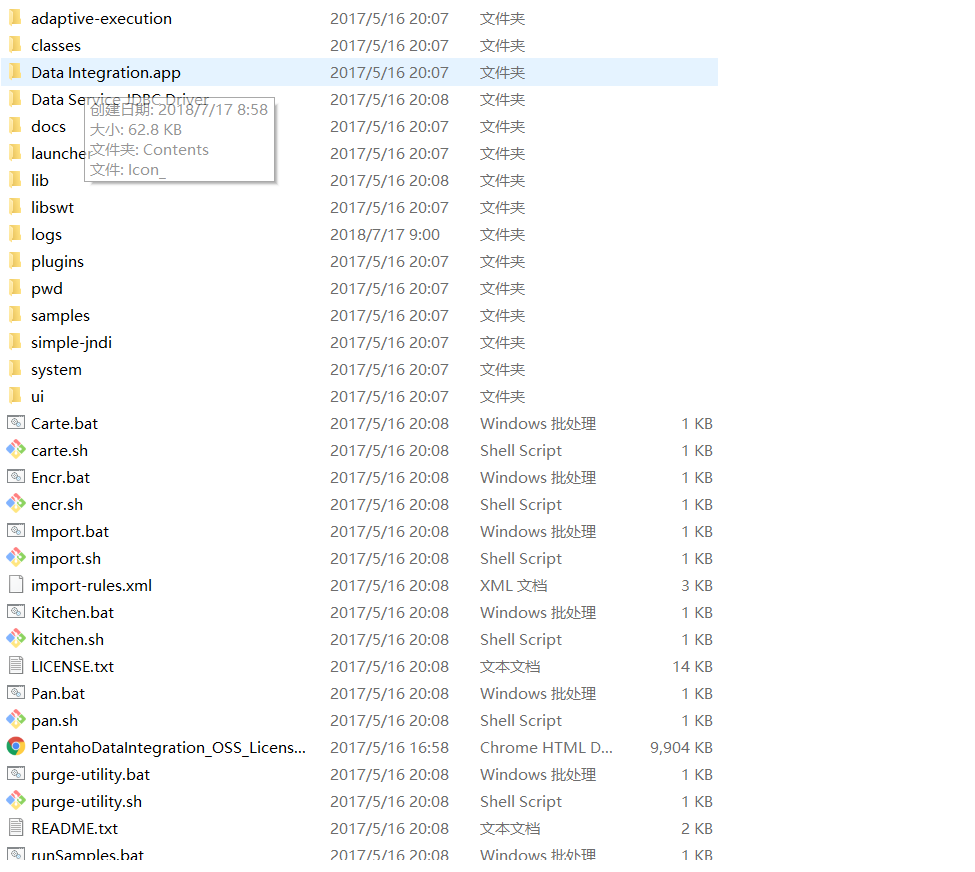Viewport: 975px width, 872px height.
Task: Select the file name Kitchen.bat
Action: 73,613
